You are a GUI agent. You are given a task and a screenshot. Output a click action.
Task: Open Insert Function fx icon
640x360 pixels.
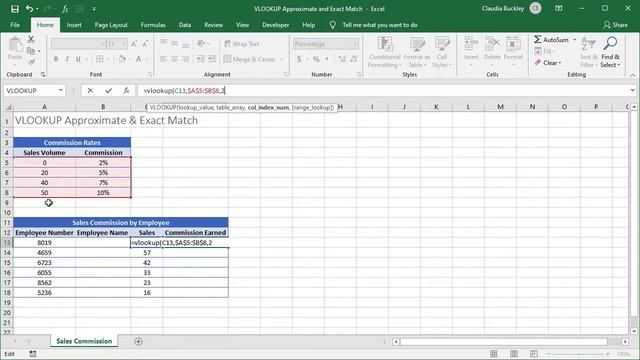(x=126, y=91)
